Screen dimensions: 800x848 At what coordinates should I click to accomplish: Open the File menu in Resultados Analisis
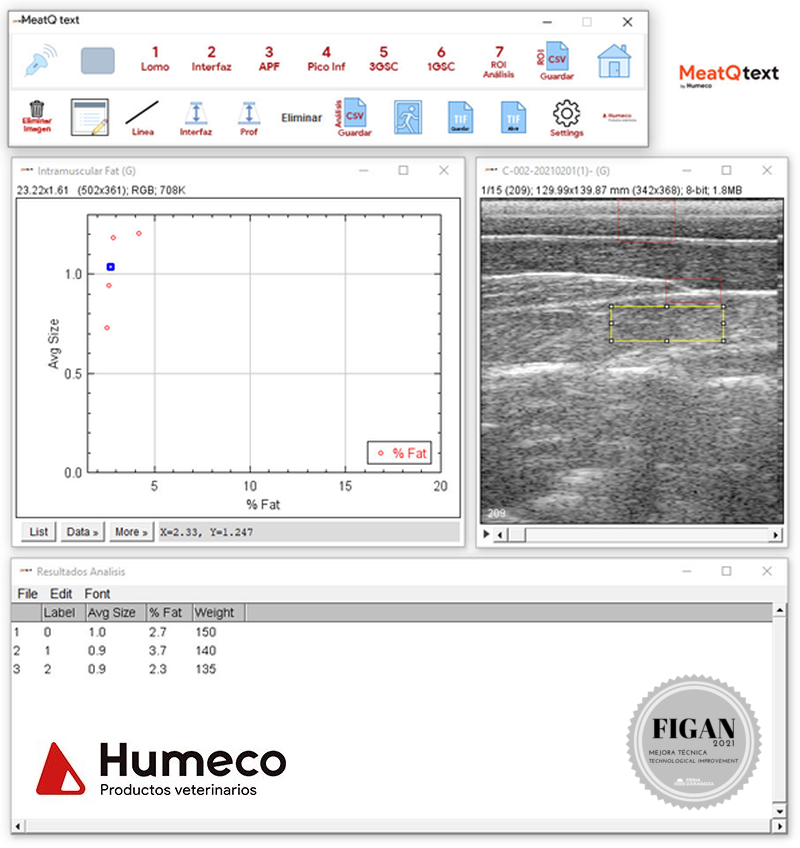point(27,593)
